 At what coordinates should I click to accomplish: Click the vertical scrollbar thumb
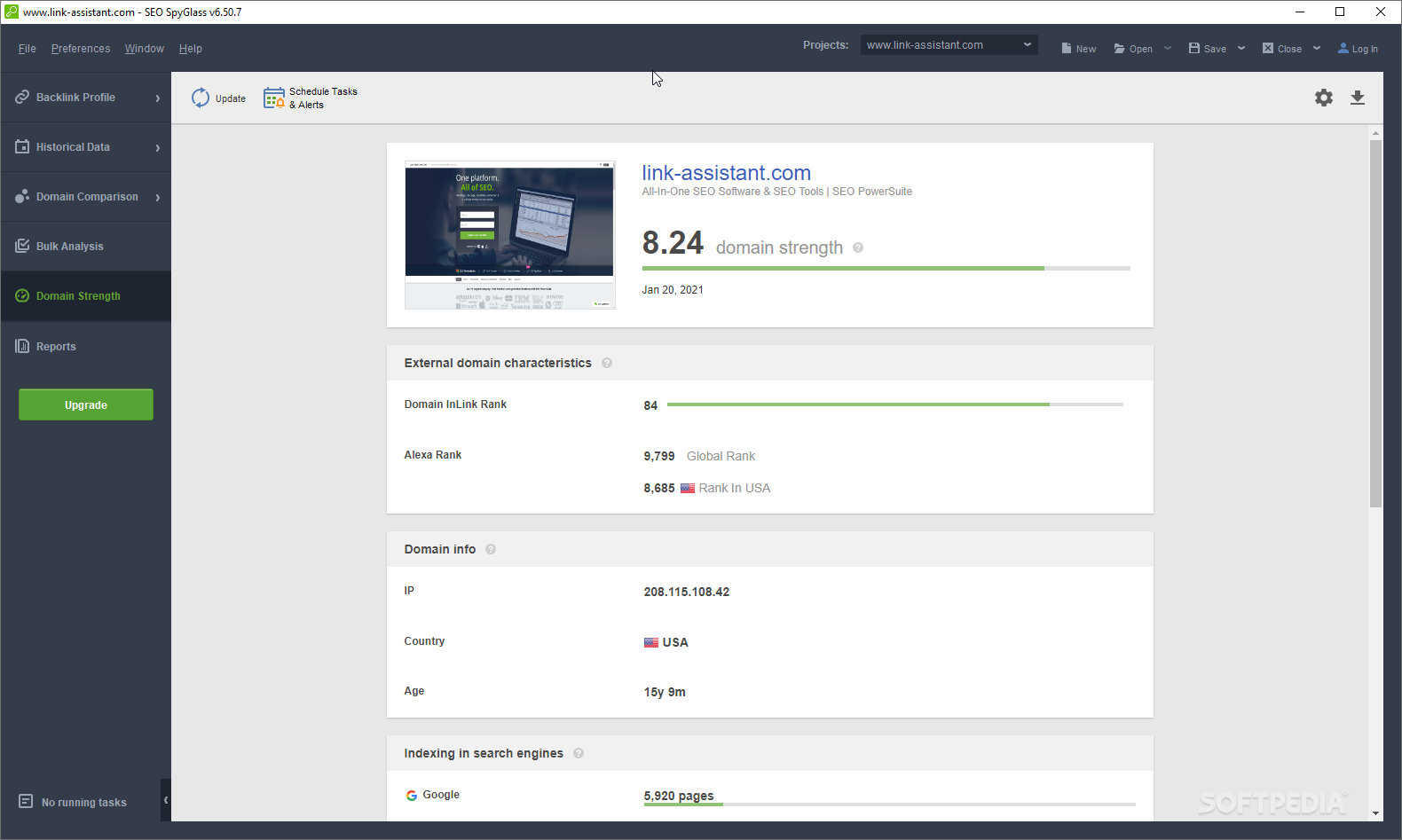[x=1376, y=324]
